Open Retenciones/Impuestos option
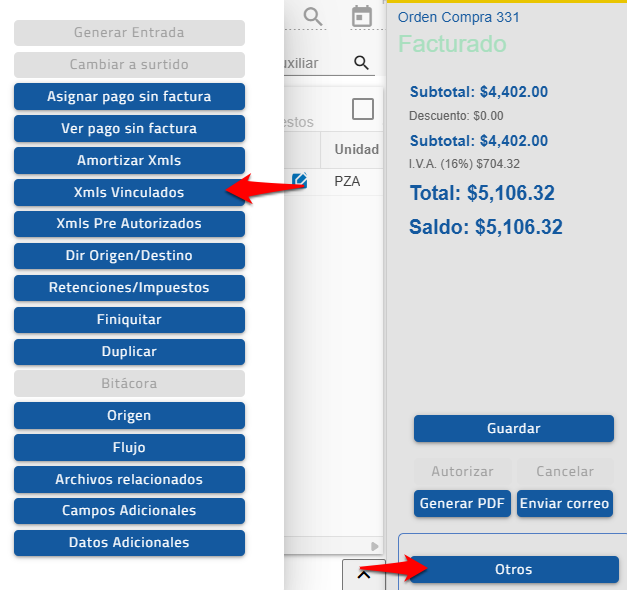627x590 pixels. point(129,288)
